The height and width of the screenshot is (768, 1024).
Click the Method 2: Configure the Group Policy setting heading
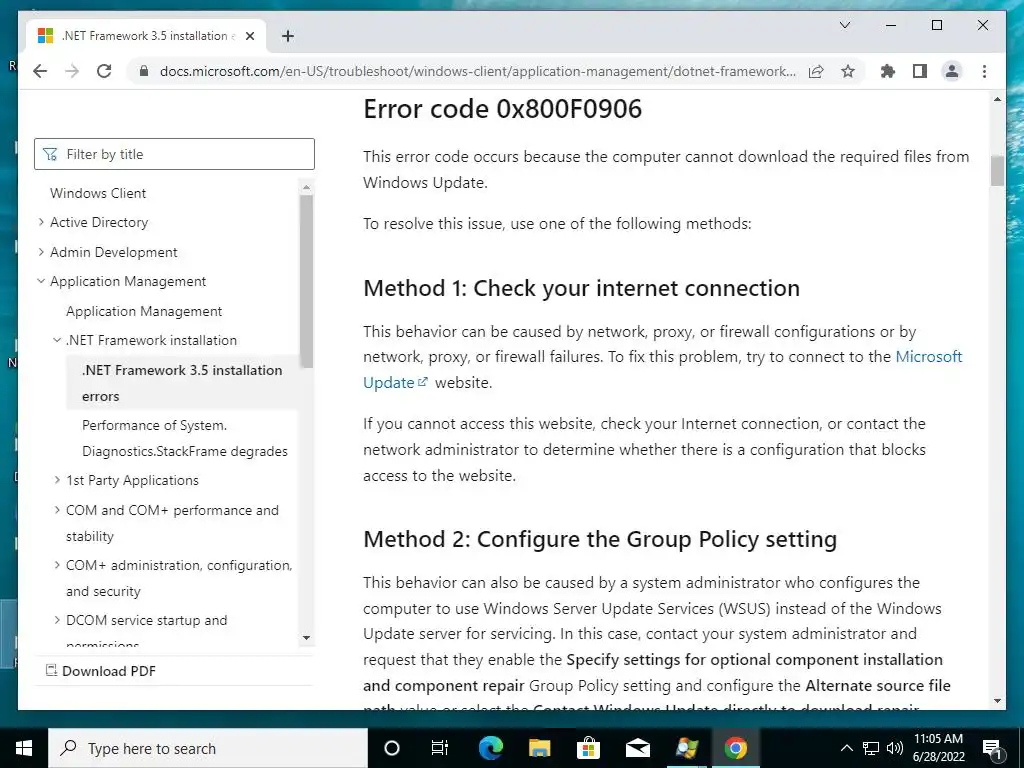click(600, 539)
